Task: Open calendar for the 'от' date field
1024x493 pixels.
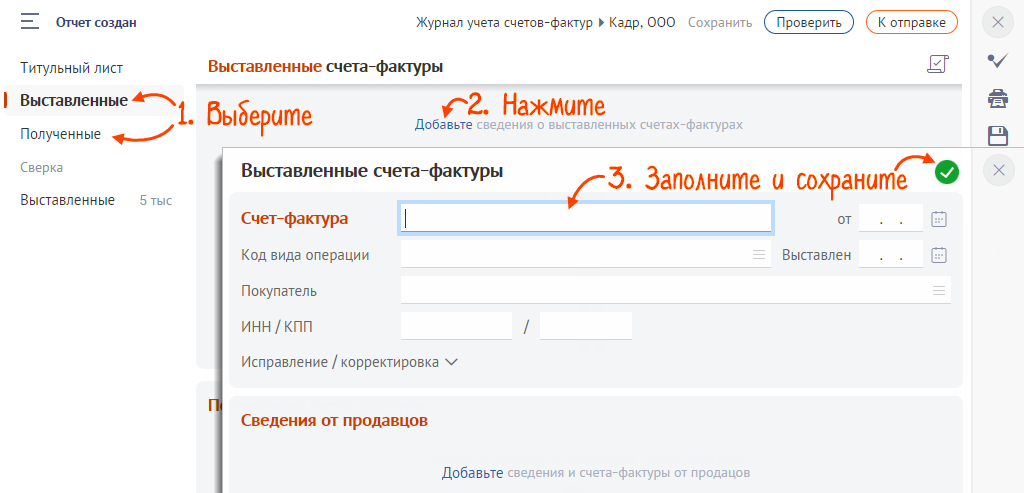Action: click(x=938, y=218)
